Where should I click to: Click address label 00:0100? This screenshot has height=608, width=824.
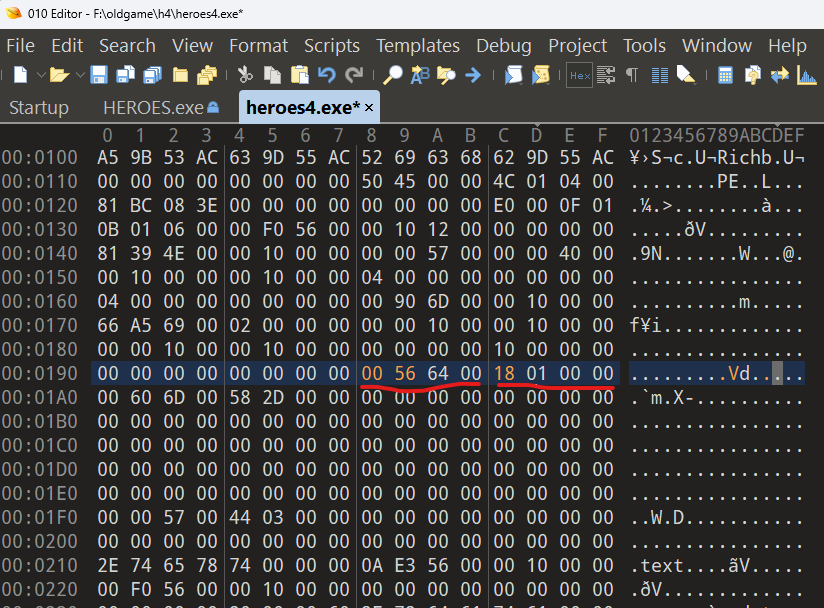tap(39, 157)
